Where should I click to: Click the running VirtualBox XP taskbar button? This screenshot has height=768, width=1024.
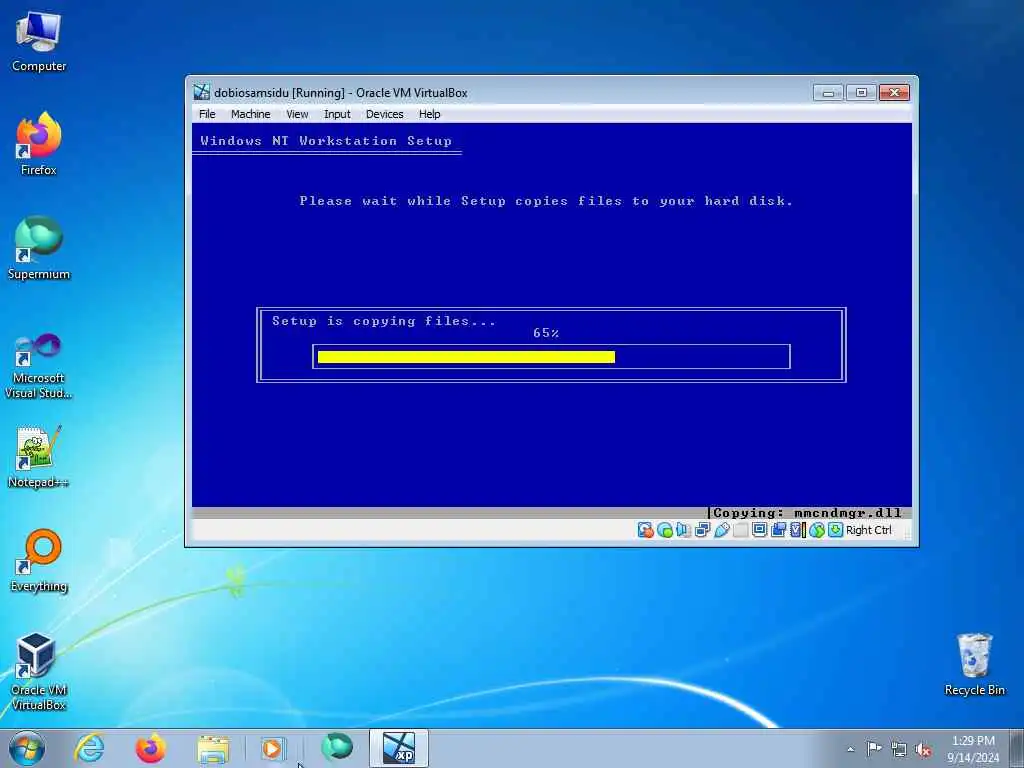click(x=399, y=748)
